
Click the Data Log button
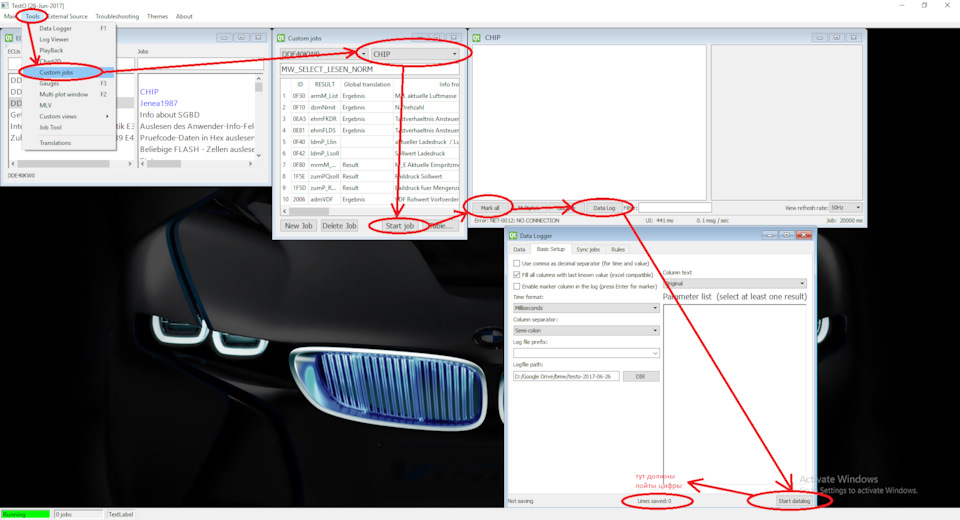(x=604, y=208)
